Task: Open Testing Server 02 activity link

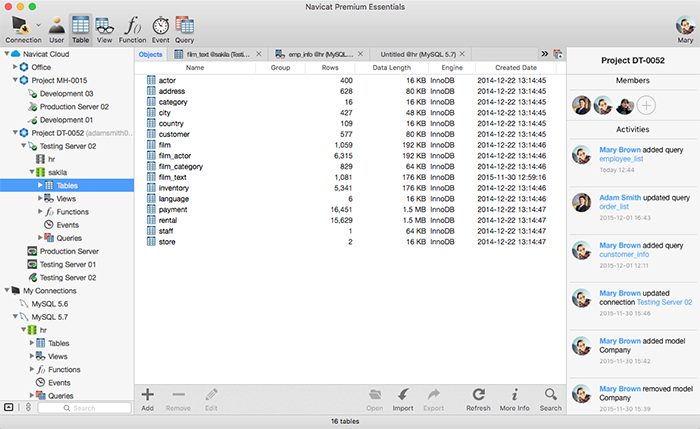Action: (x=664, y=302)
